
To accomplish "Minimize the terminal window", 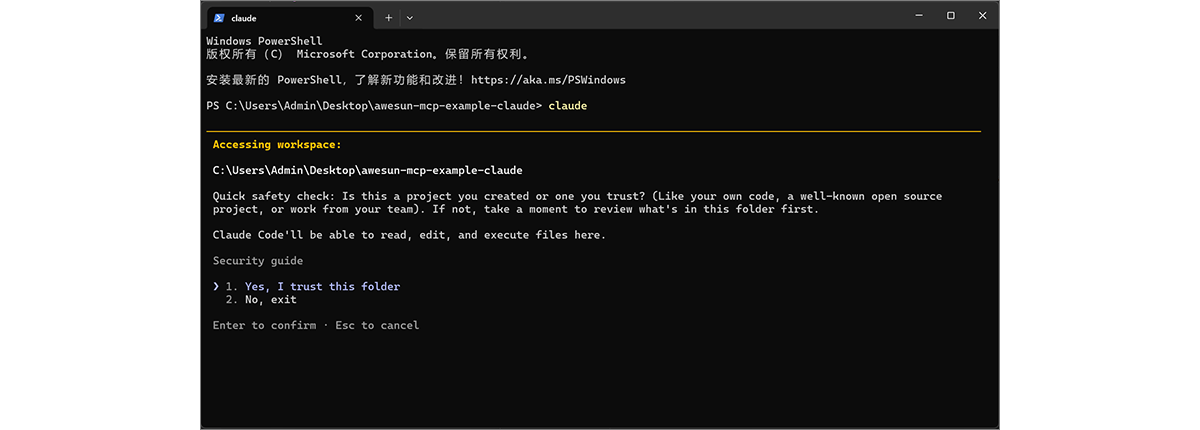I will 920,16.
